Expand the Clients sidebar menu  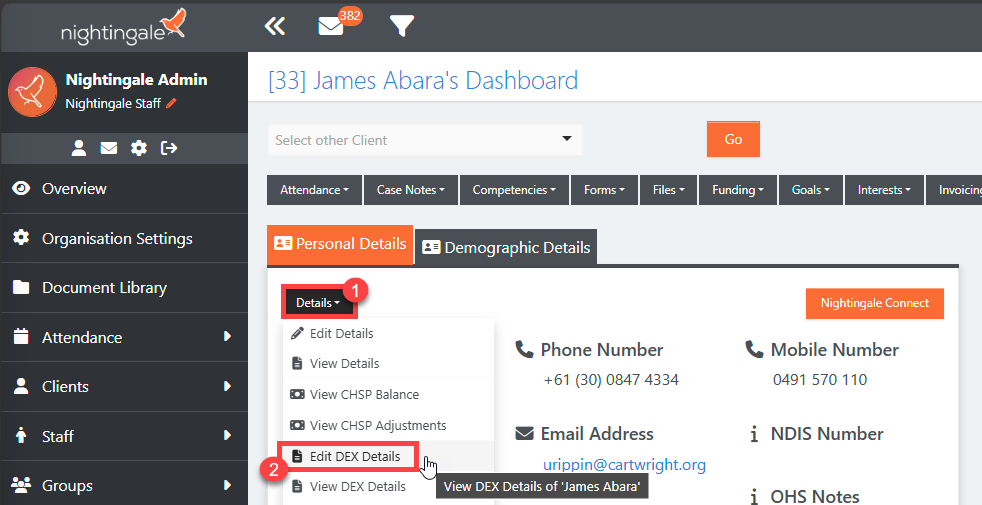124,387
